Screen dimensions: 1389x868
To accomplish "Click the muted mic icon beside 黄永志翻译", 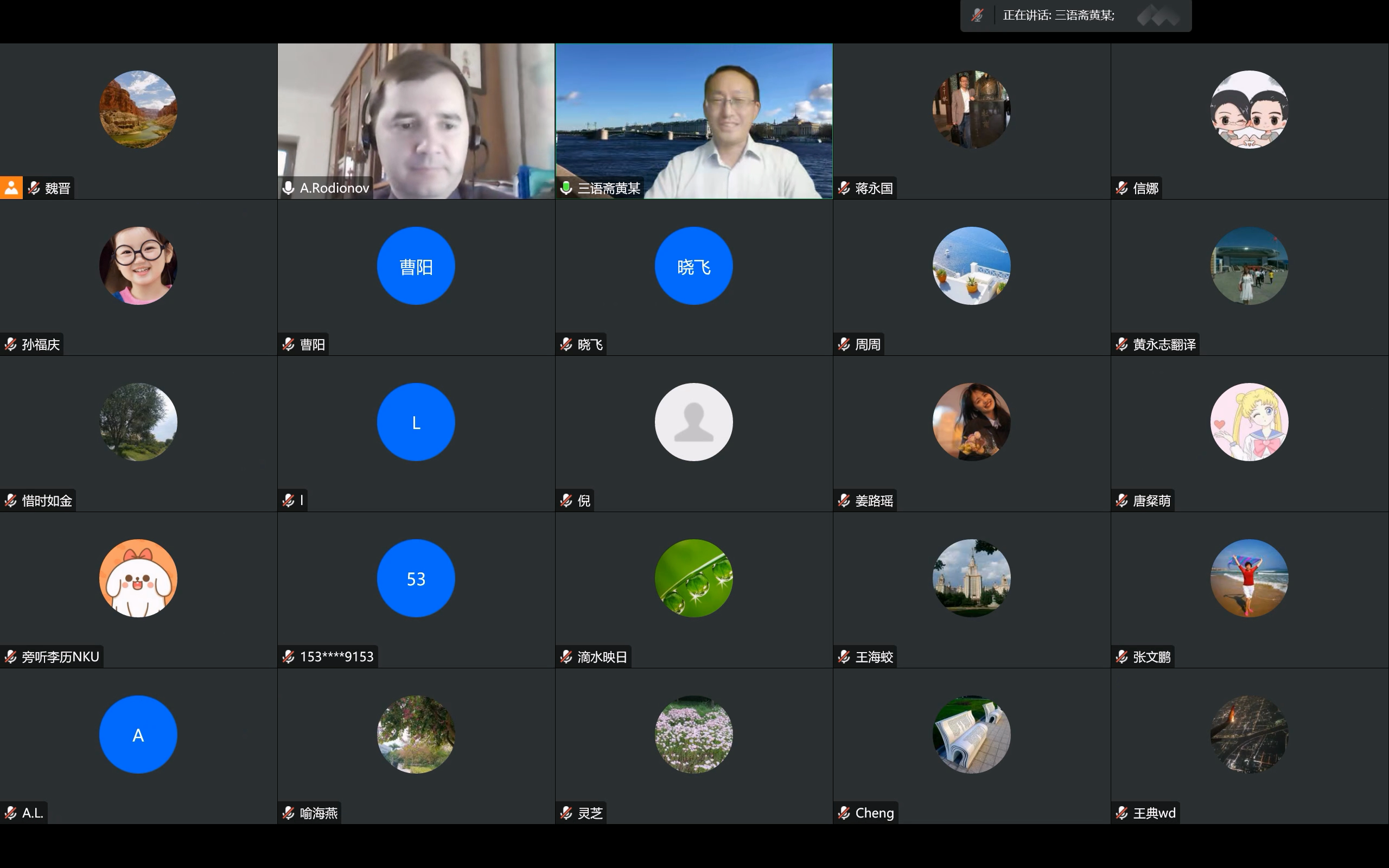I will pyautogui.click(x=1122, y=344).
